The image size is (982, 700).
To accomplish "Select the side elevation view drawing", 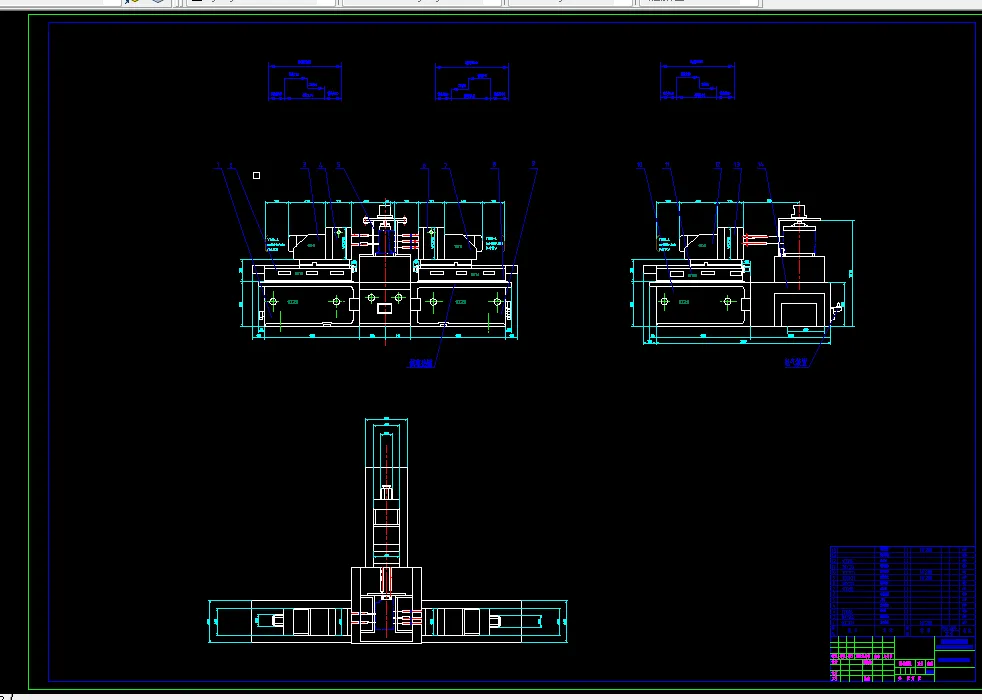I will tap(743, 272).
